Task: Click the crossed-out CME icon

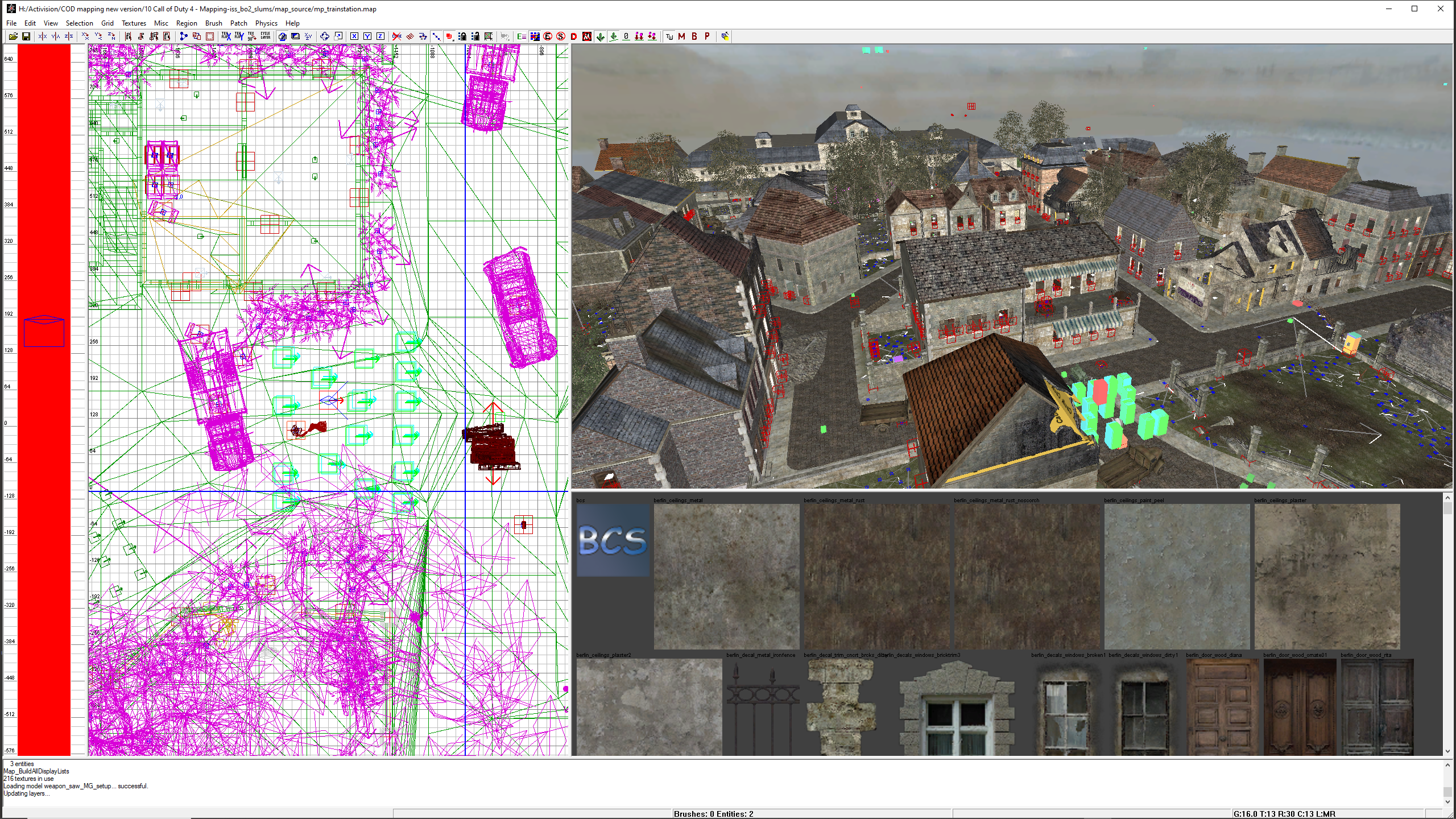Action: (397, 36)
